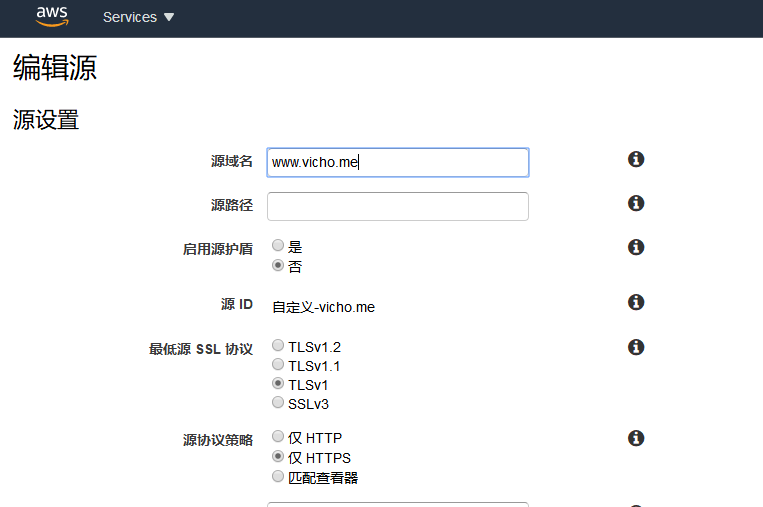
Task: Click info icon next to 源路径 field
Action: click(635, 204)
